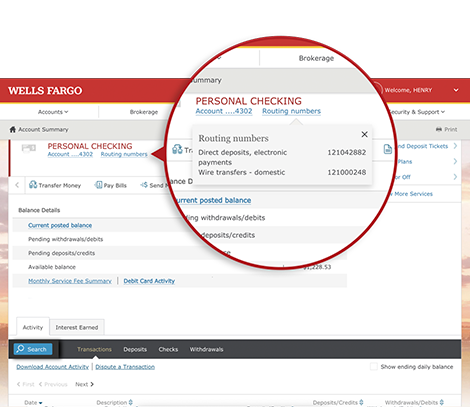The width and height of the screenshot is (470, 407).
Task: Click the Deposit Tickets document icon
Action: 388,149
